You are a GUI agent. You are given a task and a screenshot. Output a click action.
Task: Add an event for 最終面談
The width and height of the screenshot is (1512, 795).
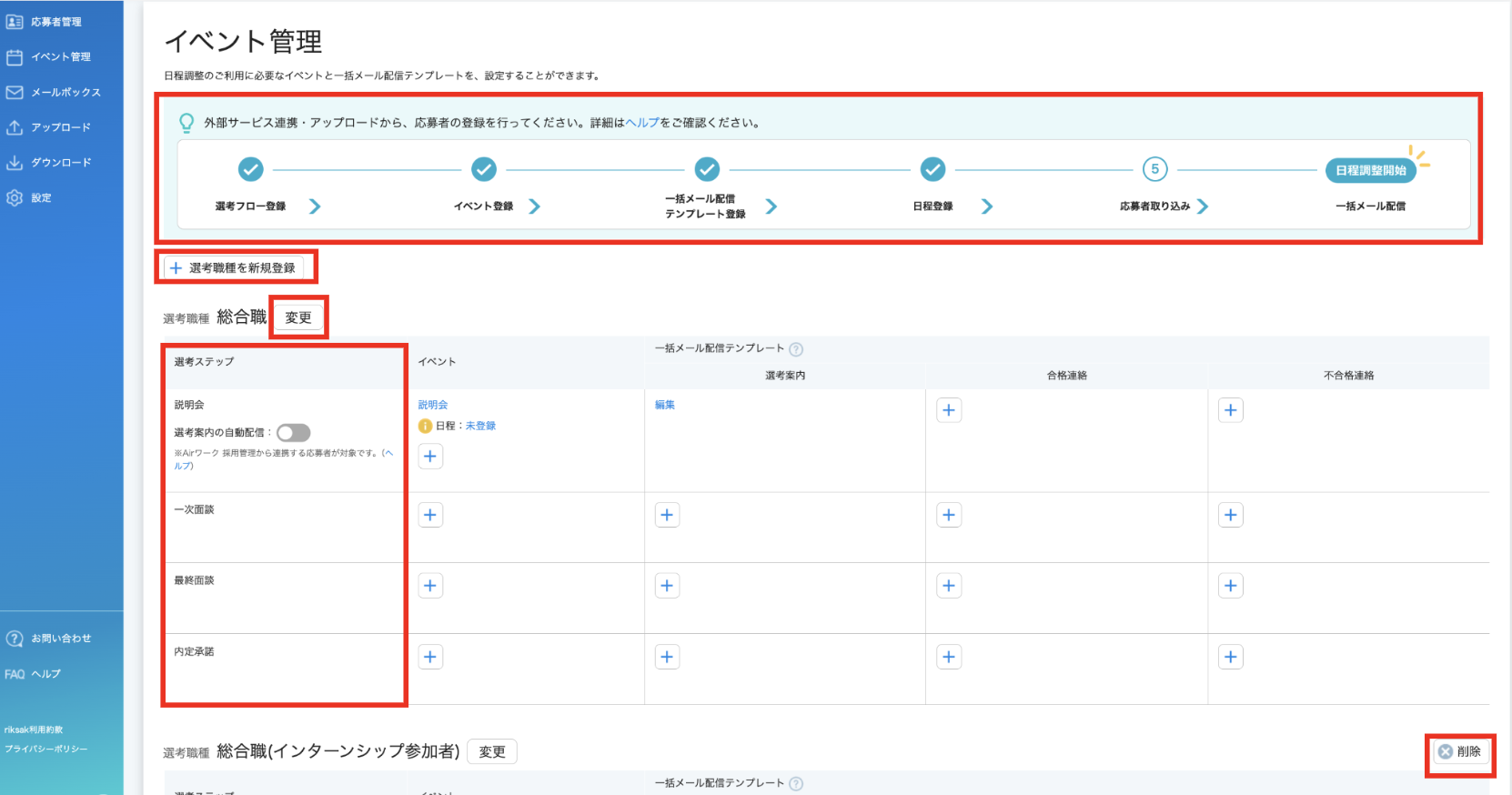430,586
